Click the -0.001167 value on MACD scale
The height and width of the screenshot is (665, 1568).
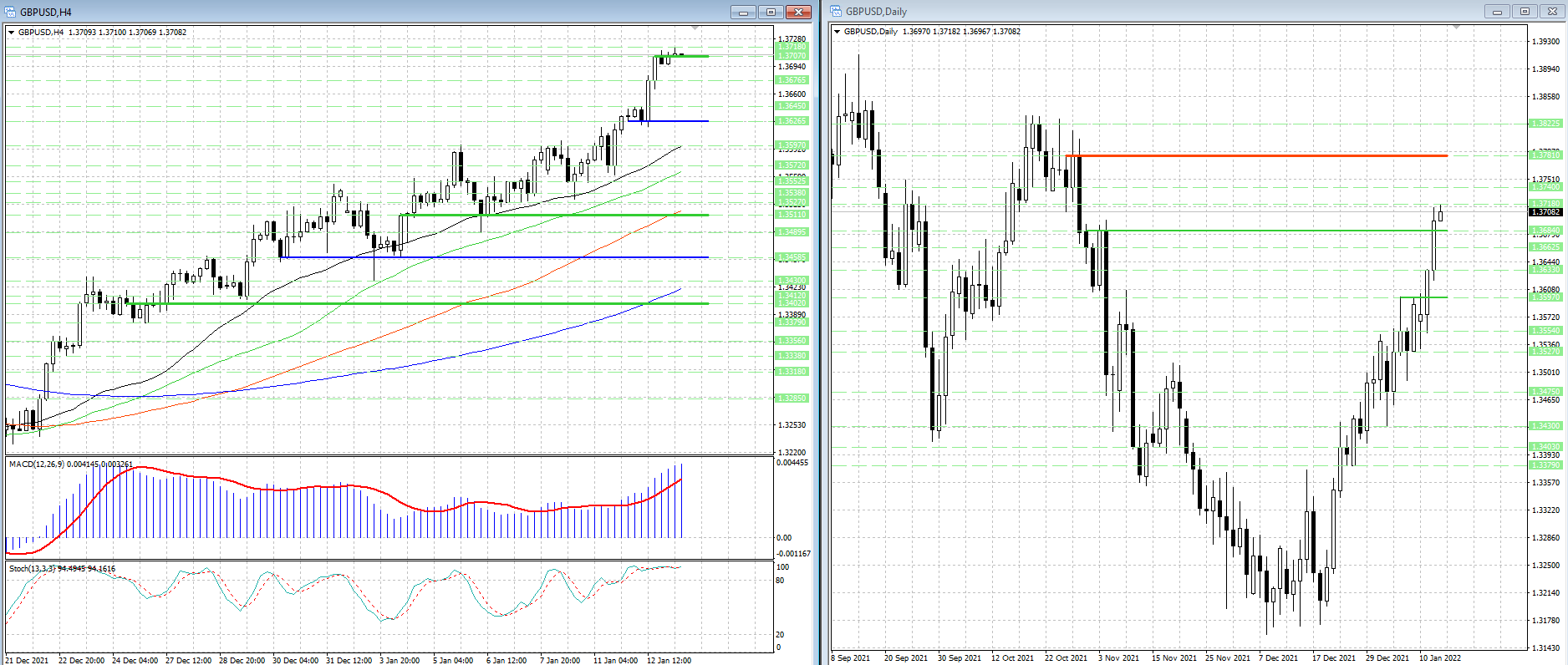click(x=793, y=554)
